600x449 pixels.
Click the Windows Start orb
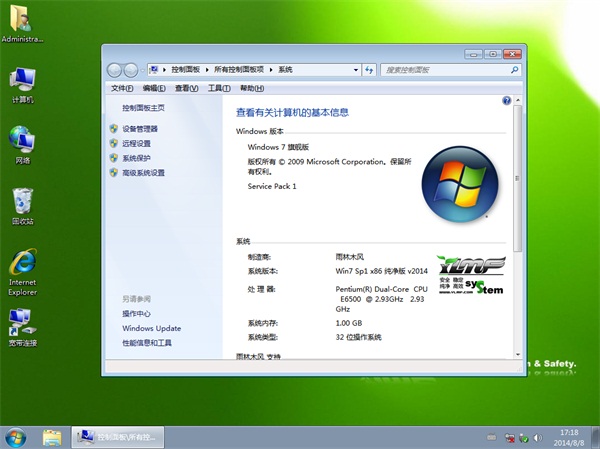[15, 438]
